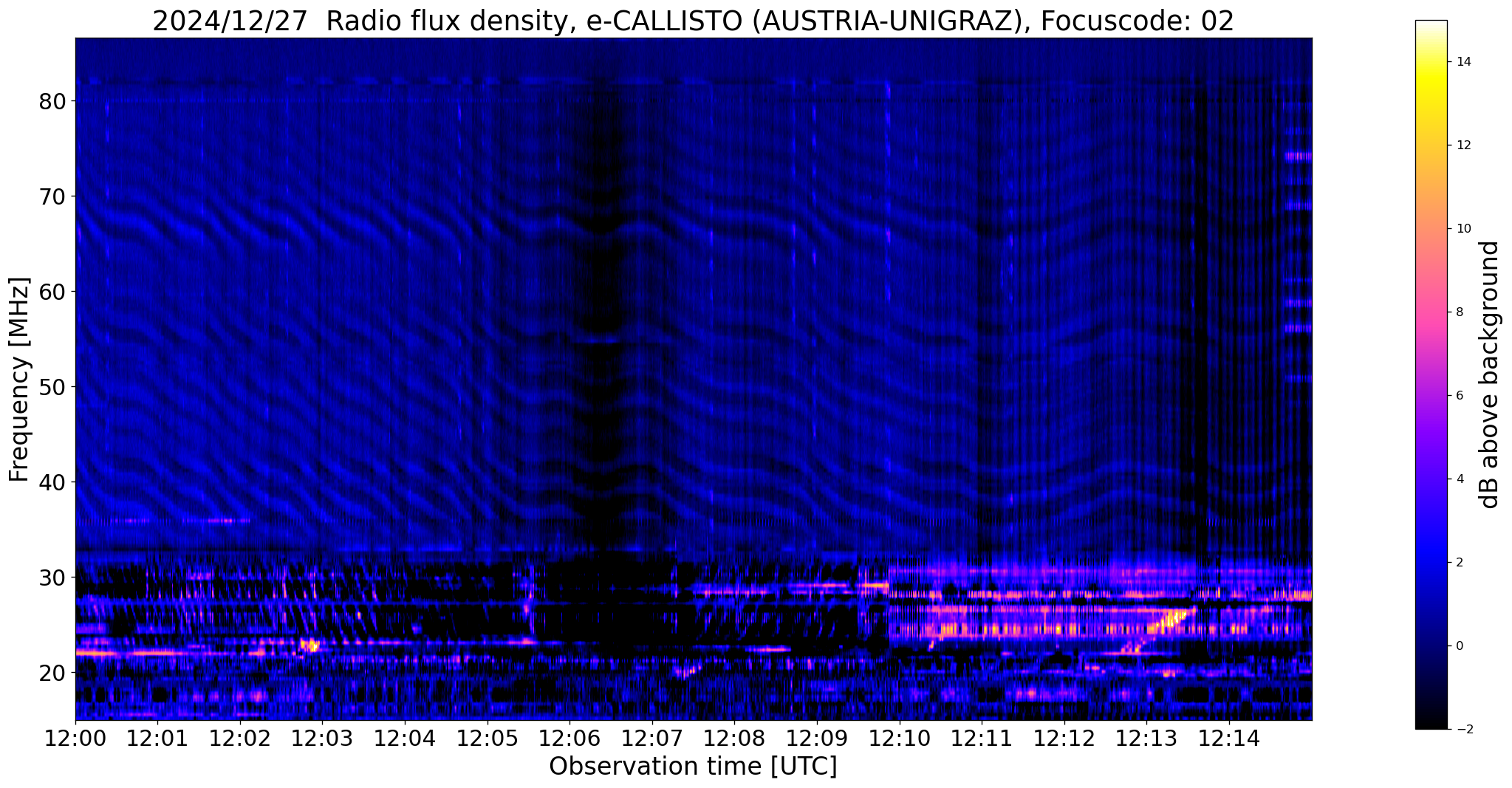
Task: Click the 50 MHz frequency tick label
Action: pyautogui.click(x=52, y=387)
